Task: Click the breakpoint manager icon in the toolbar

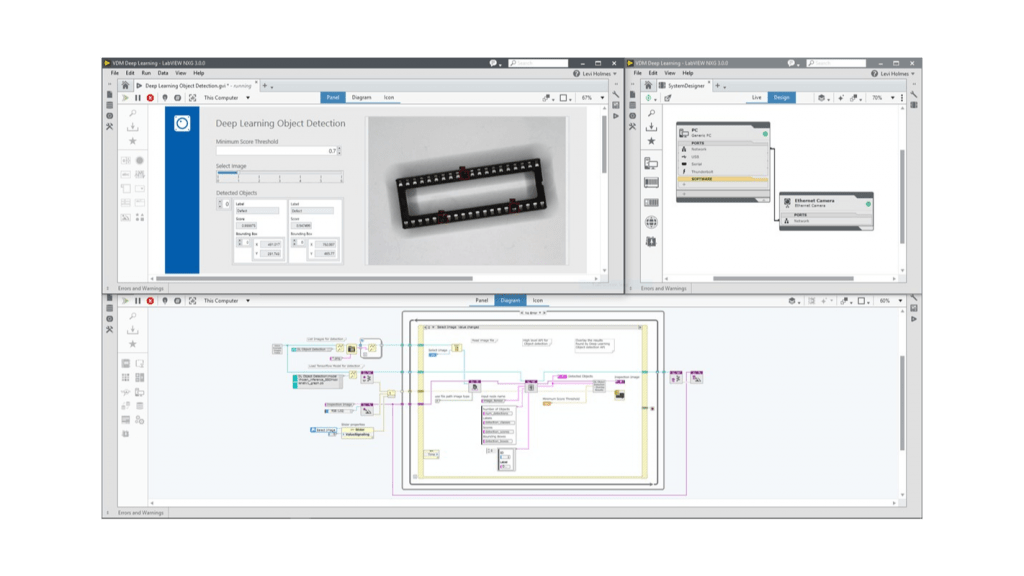Action: [177, 96]
